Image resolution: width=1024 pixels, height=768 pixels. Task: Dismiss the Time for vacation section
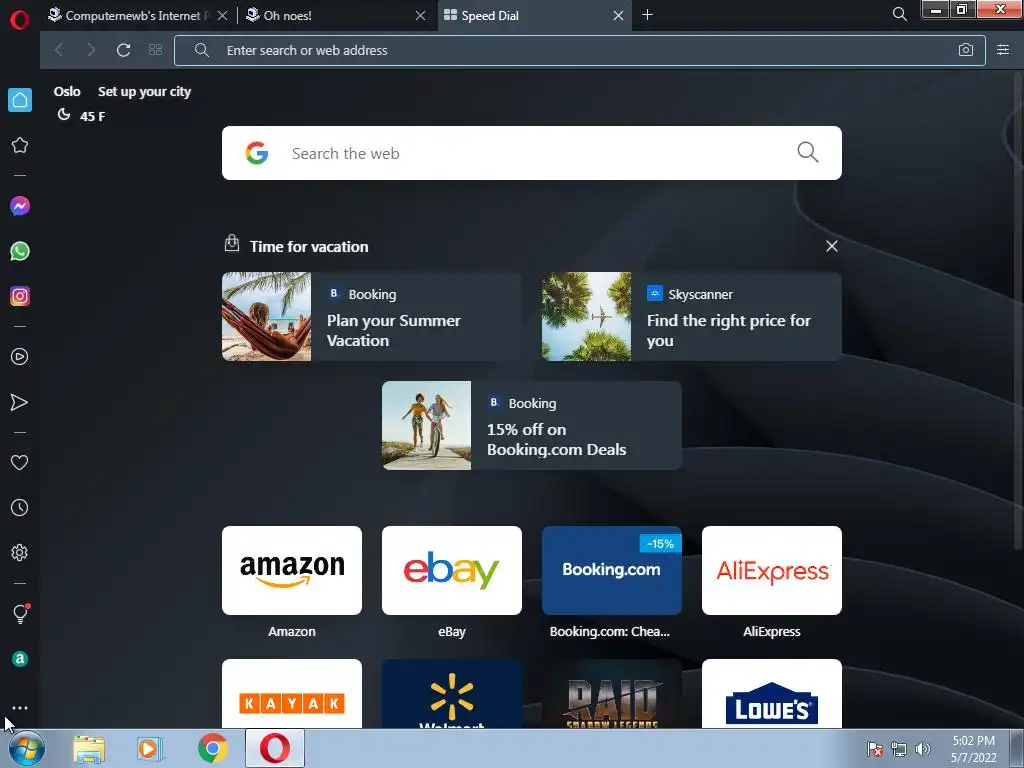(831, 246)
